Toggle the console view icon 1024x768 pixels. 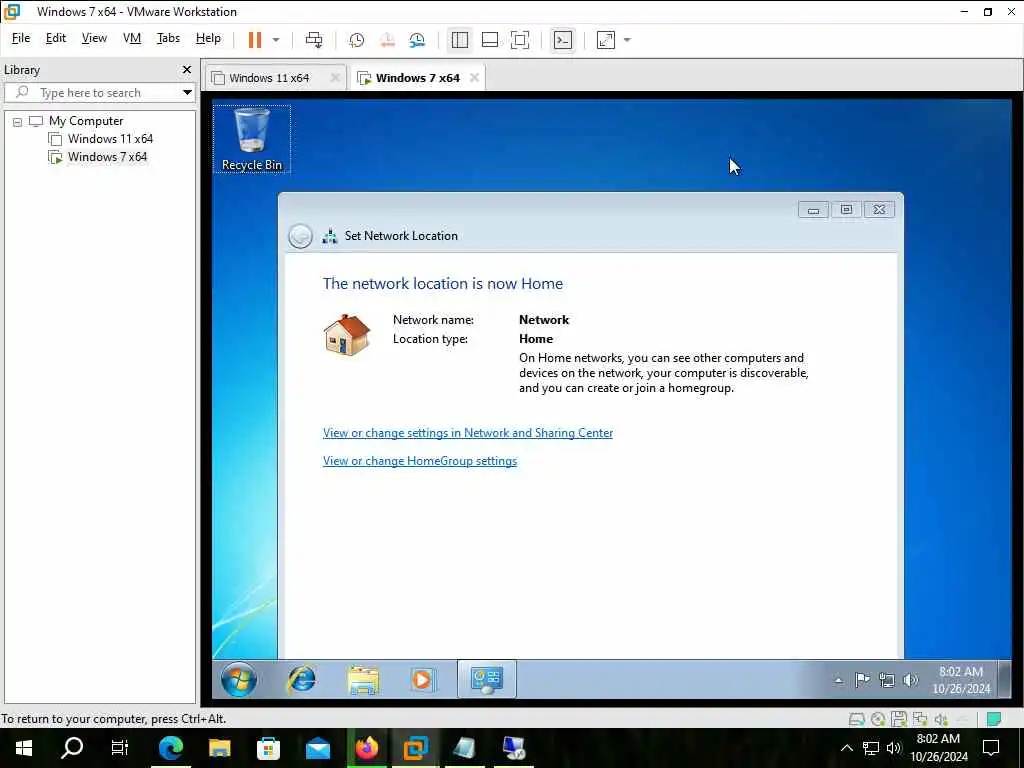563,40
